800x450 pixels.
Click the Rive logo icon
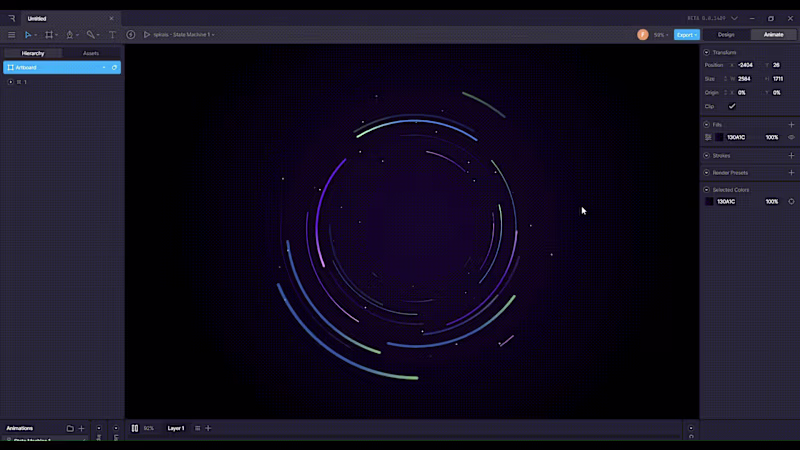pyautogui.click(x=11, y=18)
